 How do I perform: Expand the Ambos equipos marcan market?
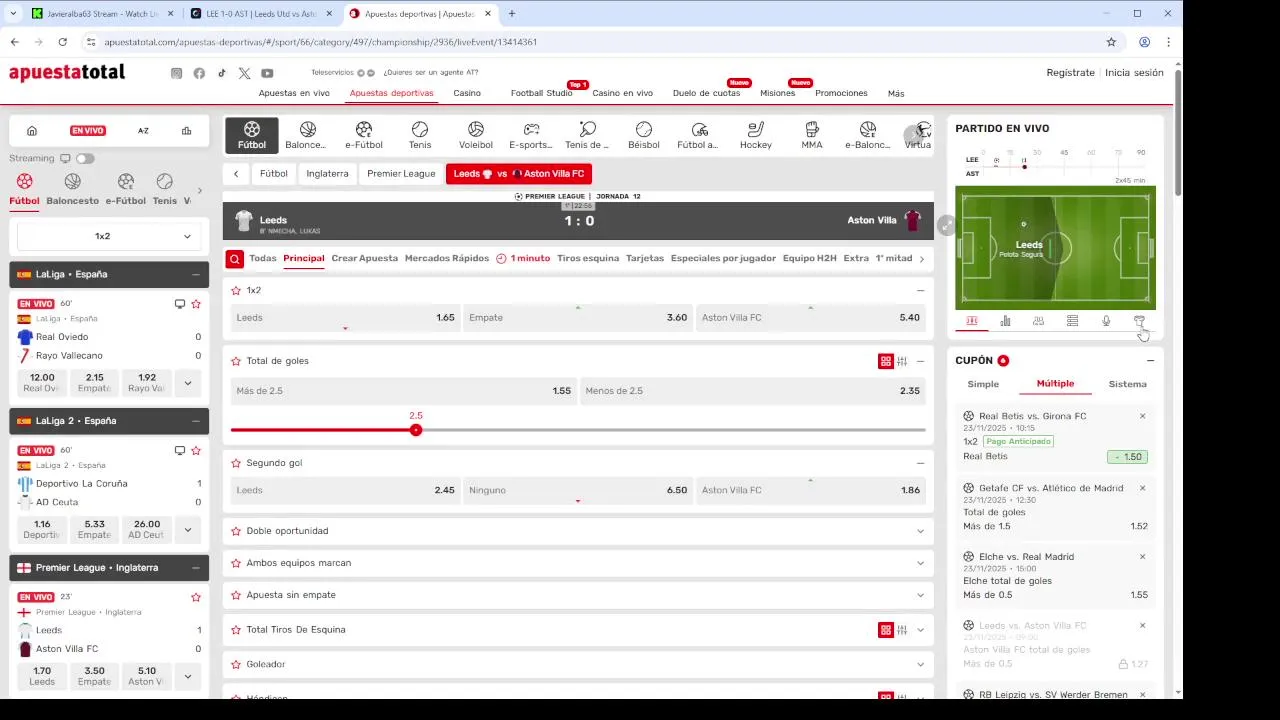tap(921, 563)
